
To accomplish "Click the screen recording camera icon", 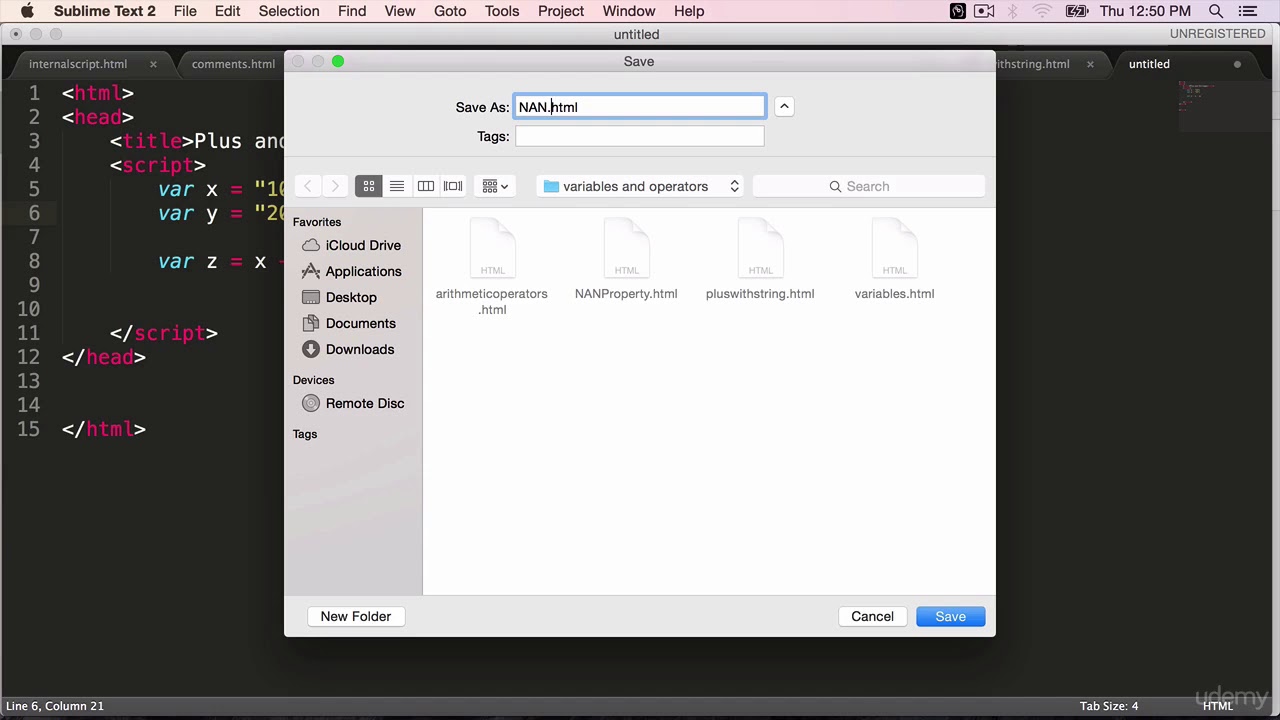I will [x=984, y=11].
